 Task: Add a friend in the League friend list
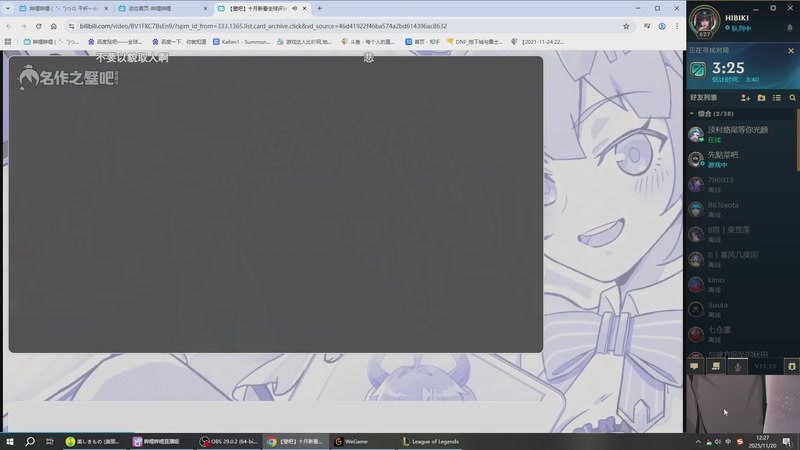[745, 97]
